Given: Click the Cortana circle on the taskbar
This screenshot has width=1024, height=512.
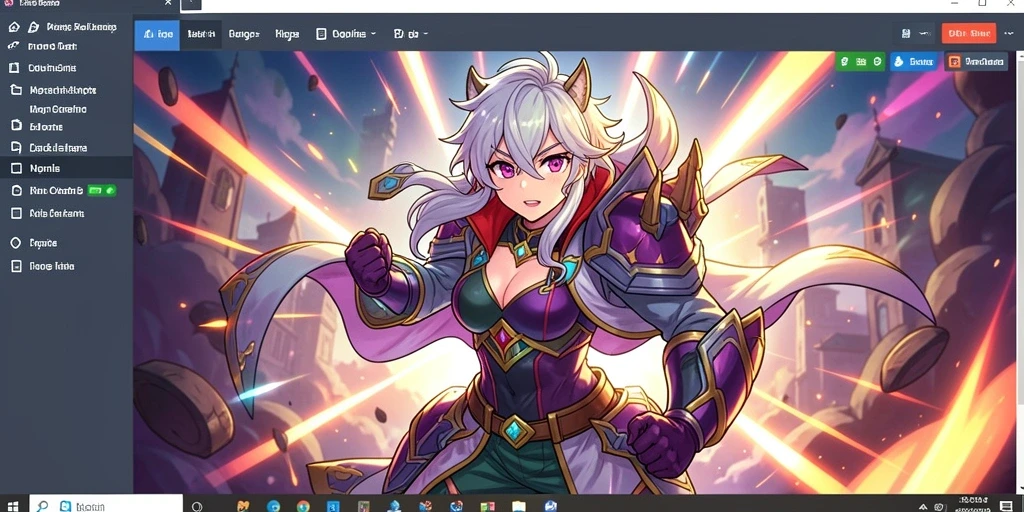Looking at the screenshot, I should [x=197, y=505].
